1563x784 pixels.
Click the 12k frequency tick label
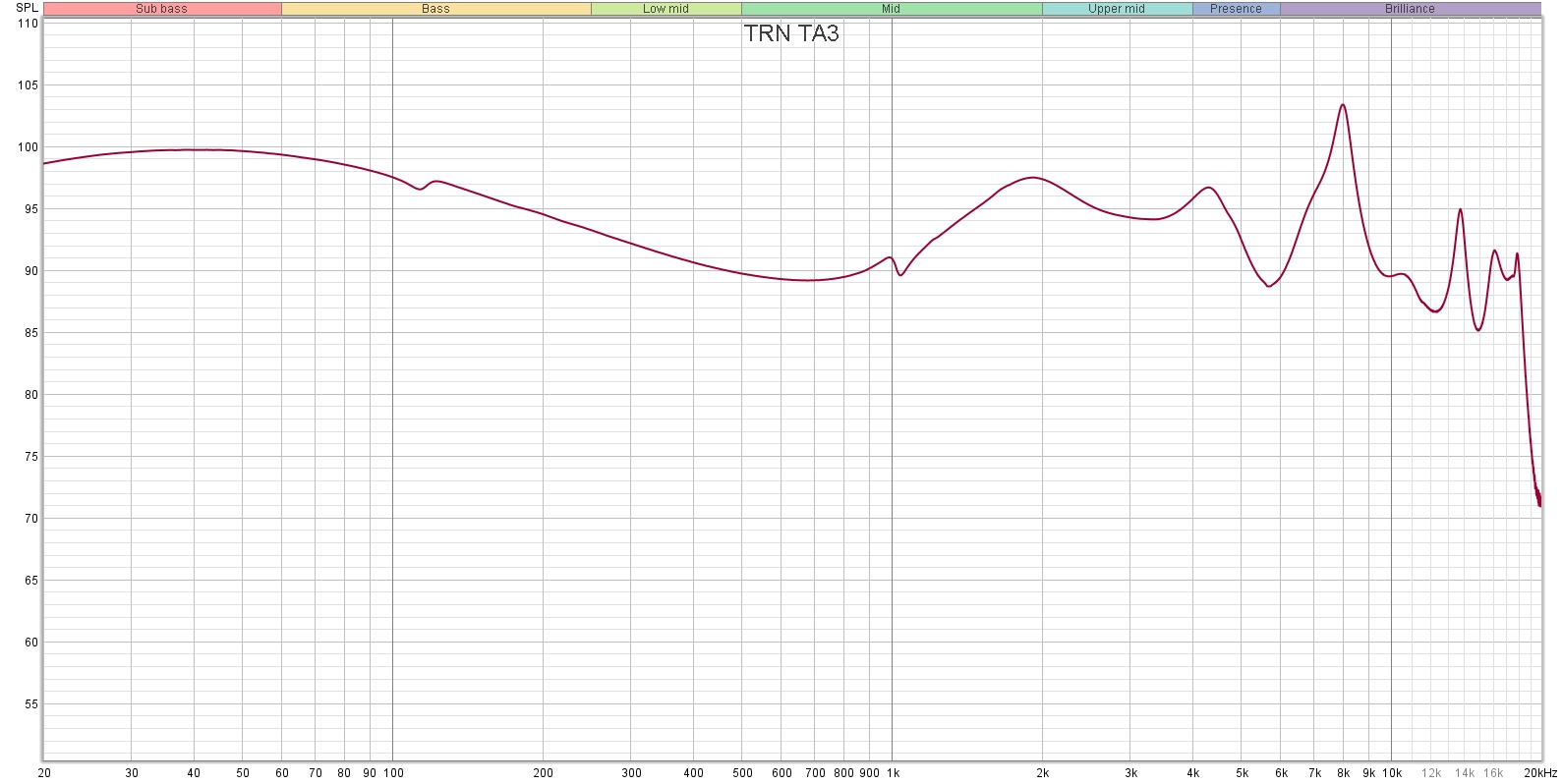point(1431,773)
